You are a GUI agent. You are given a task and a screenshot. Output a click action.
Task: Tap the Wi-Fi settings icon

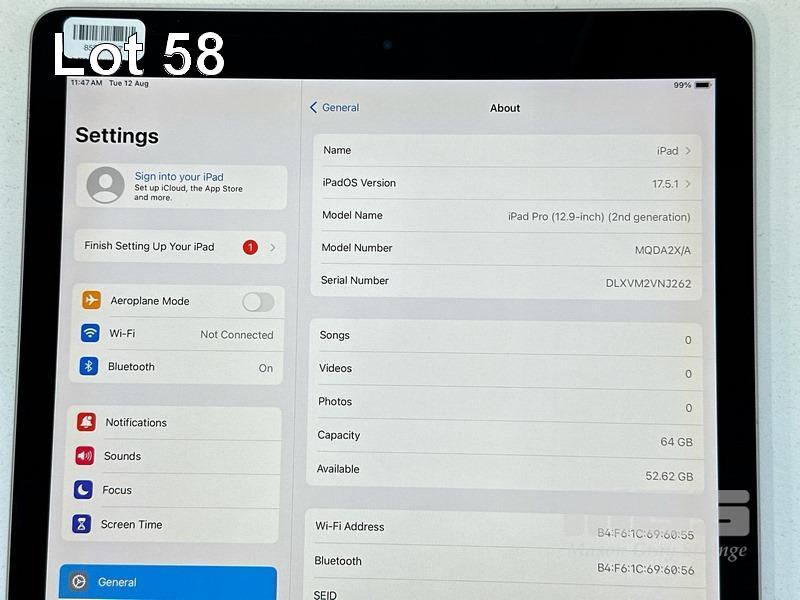(91, 334)
